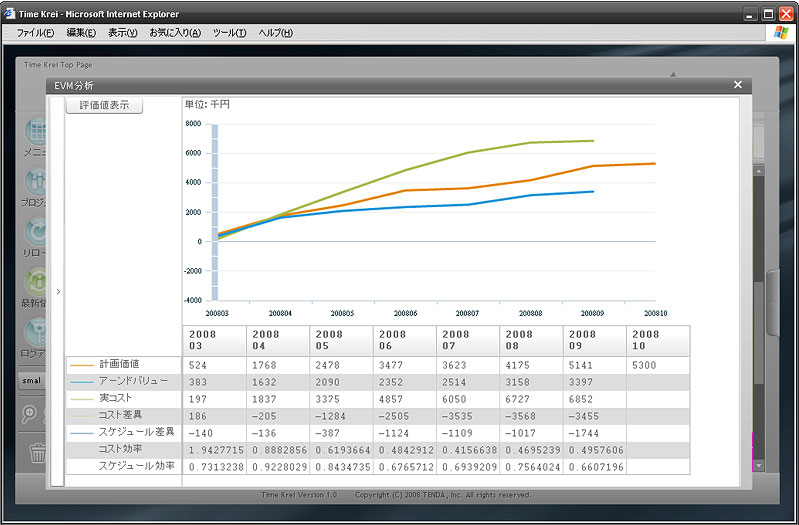The image size is (799, 525).
Task: Open the ファイル(F) menu
Action: (x=35, y=33)
